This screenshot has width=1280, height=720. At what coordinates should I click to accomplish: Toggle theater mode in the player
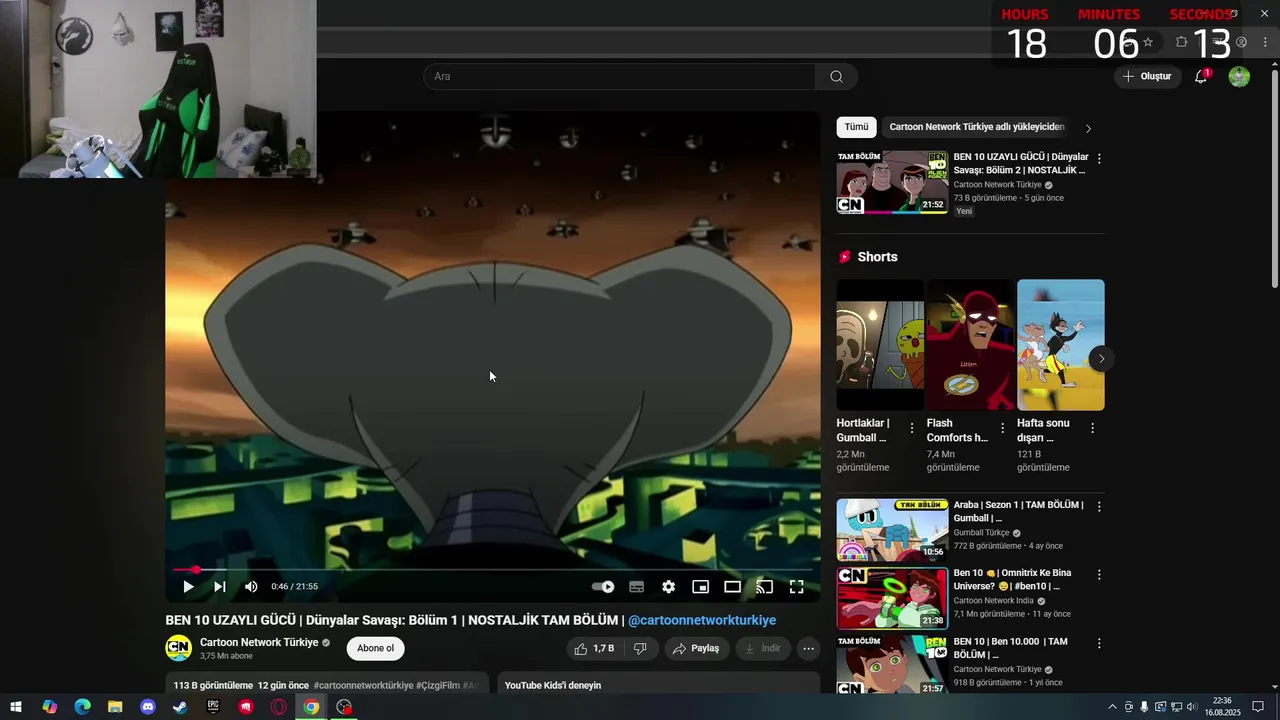[x=732, y=587]
